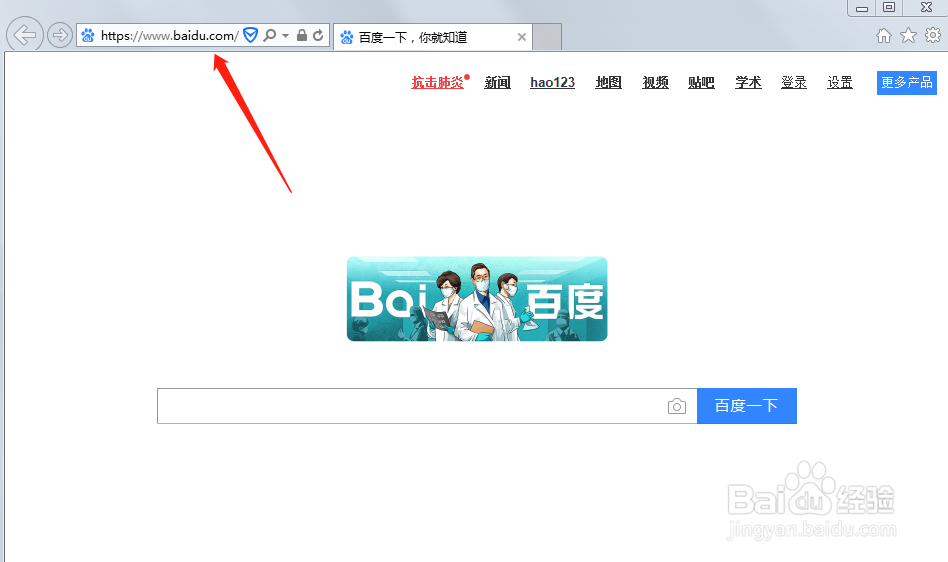Image resolution: width=948 pixels, height=562 pixels.
Task: Click the magnifier search icon in address bar
Action: coord(270,35)
